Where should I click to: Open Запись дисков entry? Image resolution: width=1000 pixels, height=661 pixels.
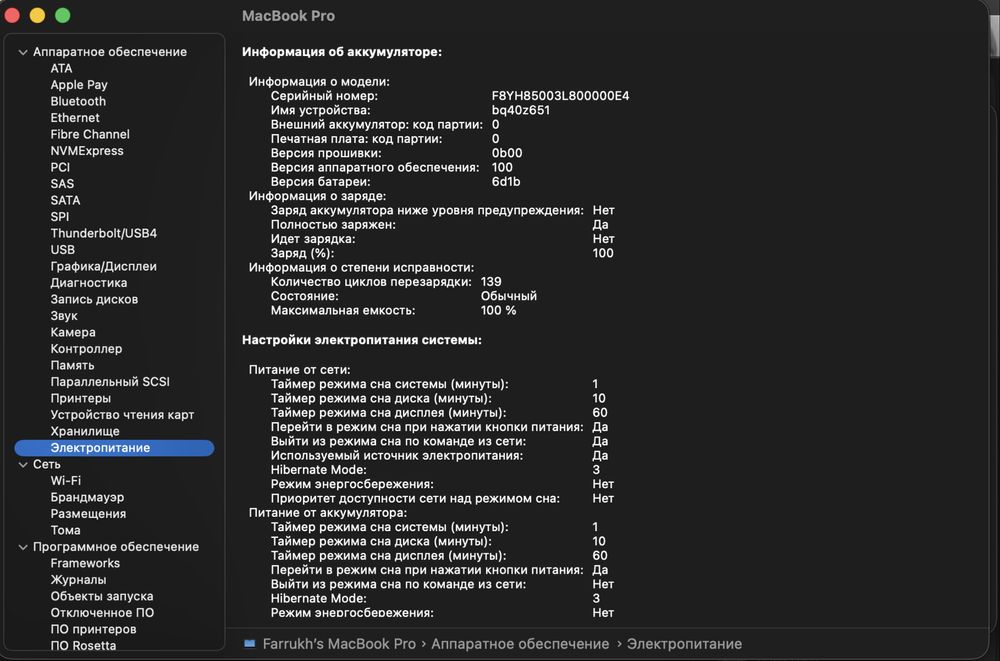tap(94, 299)
